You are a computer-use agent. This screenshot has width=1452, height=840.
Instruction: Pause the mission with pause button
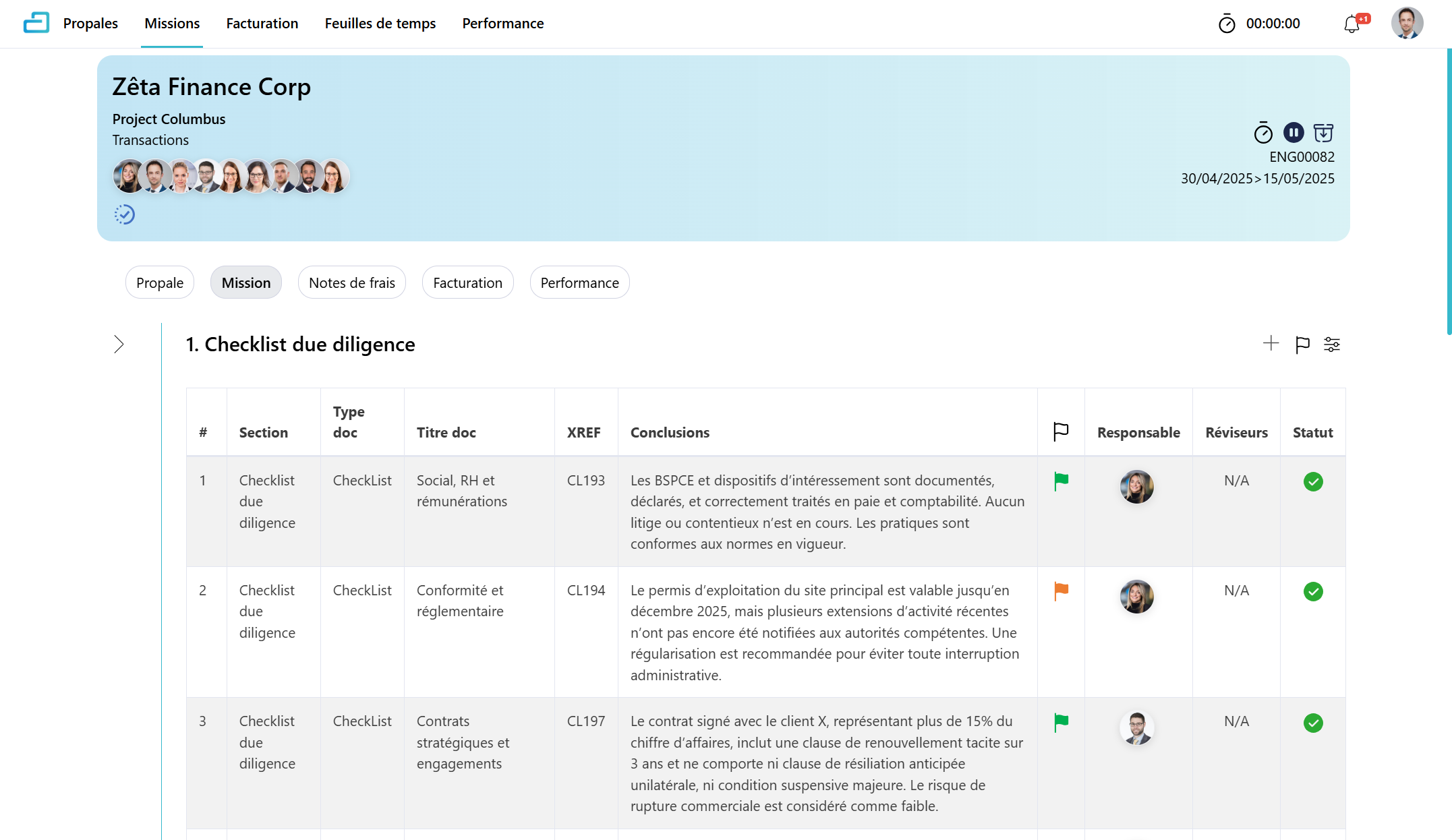pos(1293,133)
